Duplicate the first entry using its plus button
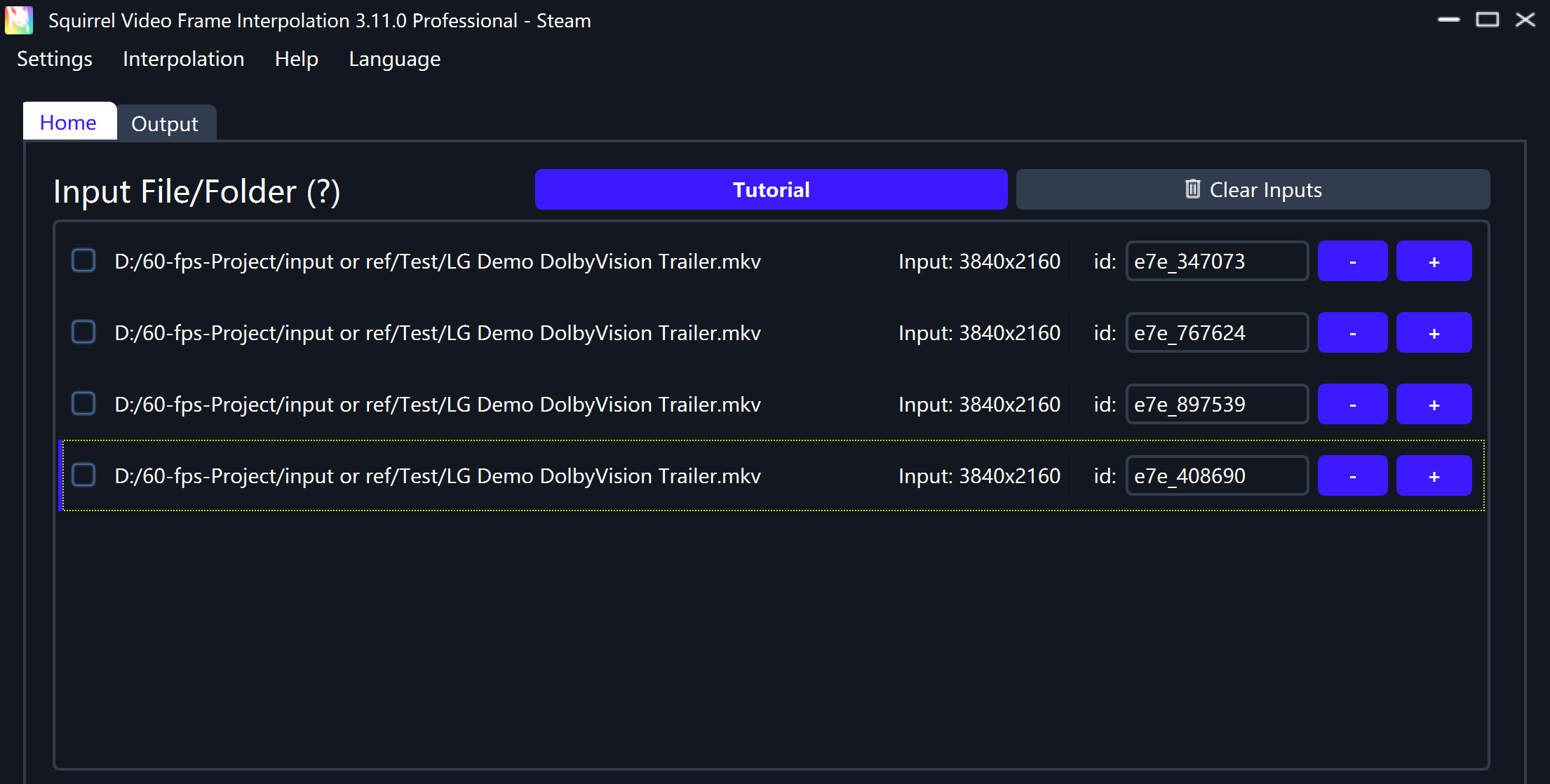The image size is (1550, 784). pyautogui.click(x=1434, y=261)
